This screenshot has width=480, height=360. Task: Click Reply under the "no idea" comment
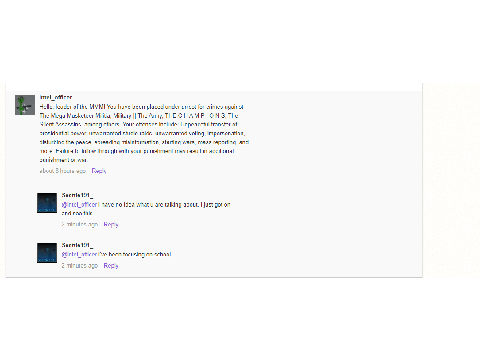pyautogui.click(x=111, y=224)
